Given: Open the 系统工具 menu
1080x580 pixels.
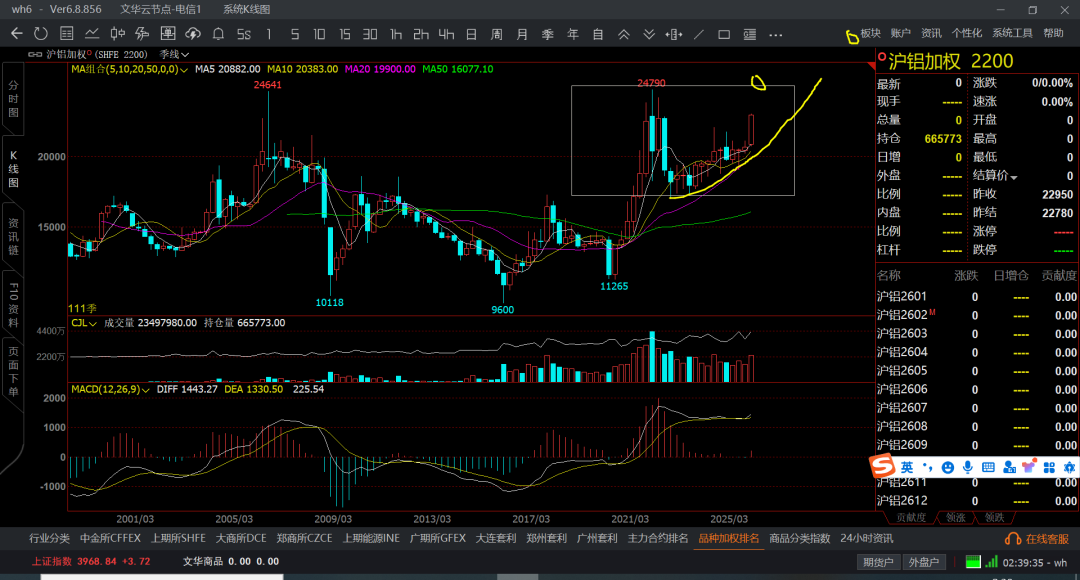Looking at the screenshot, I should [1012, 33].
